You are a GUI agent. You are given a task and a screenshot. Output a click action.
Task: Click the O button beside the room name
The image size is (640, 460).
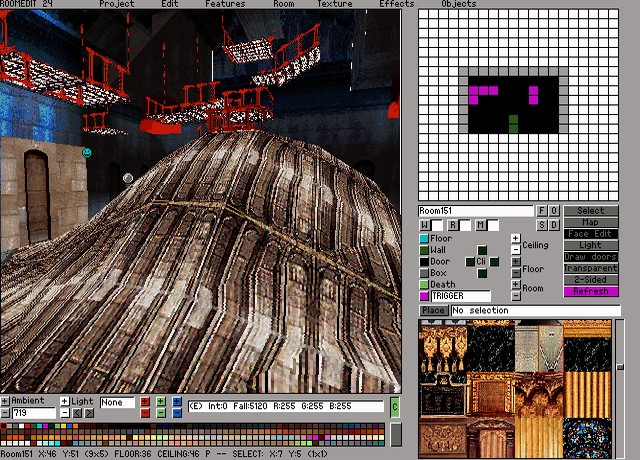pos(554,211)
